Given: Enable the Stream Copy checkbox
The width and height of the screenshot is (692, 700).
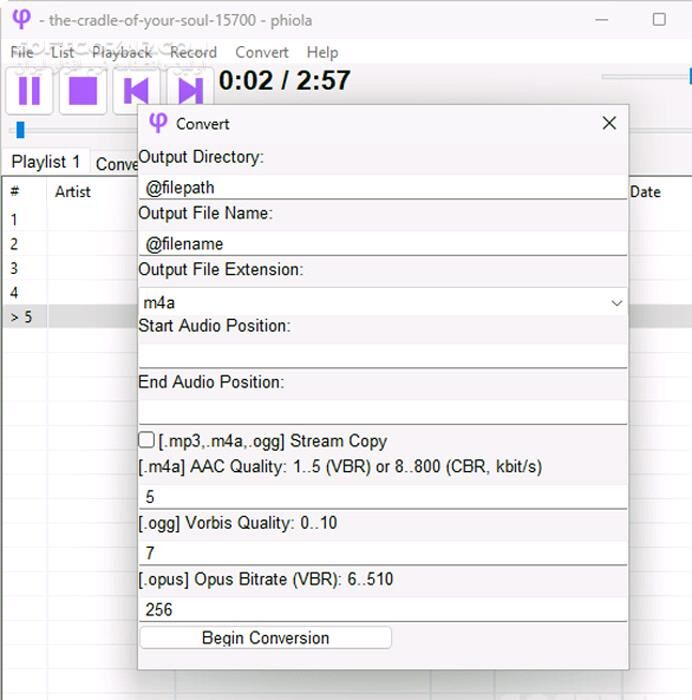Looking at the screenshot, I should pyautogui.click(x=147, y=440).
